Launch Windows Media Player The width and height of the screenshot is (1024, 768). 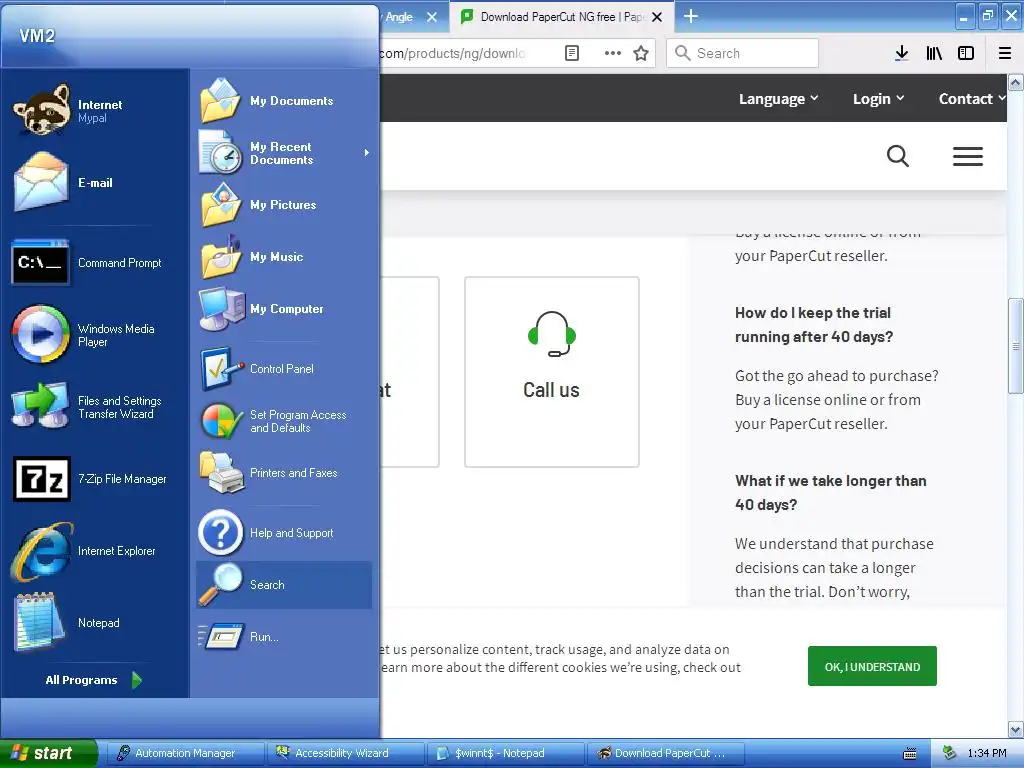tap(95, 334)
